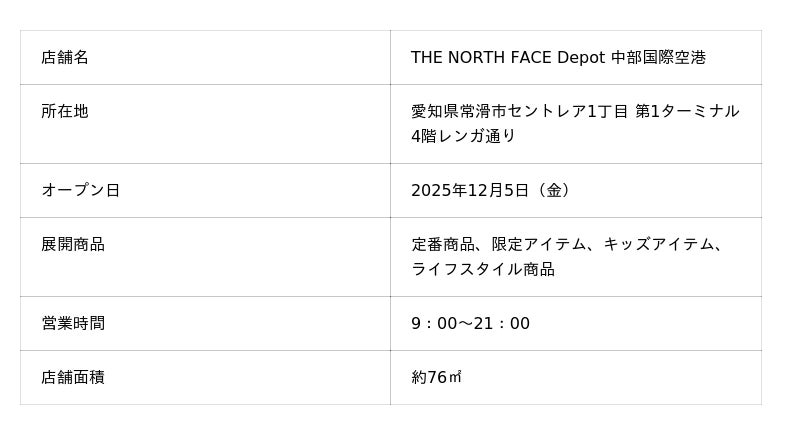Click the 所在地 label cell

coord(65,112)
